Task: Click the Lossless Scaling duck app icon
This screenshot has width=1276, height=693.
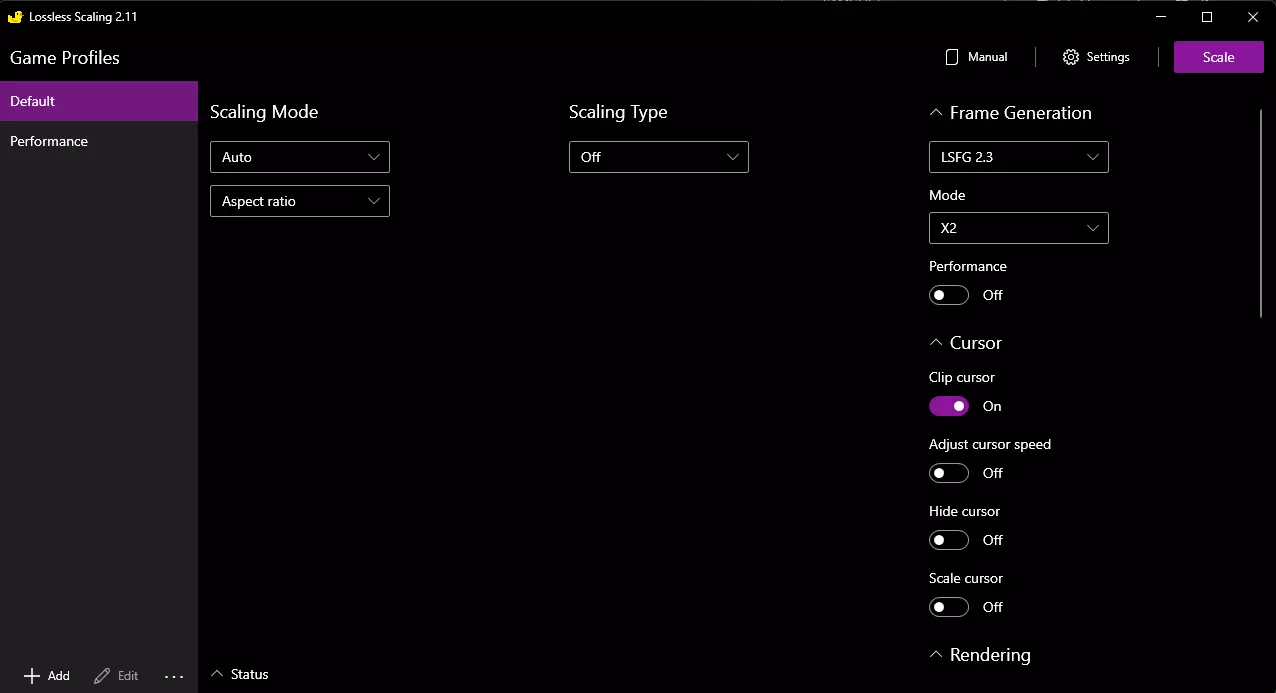Action: 15,17
